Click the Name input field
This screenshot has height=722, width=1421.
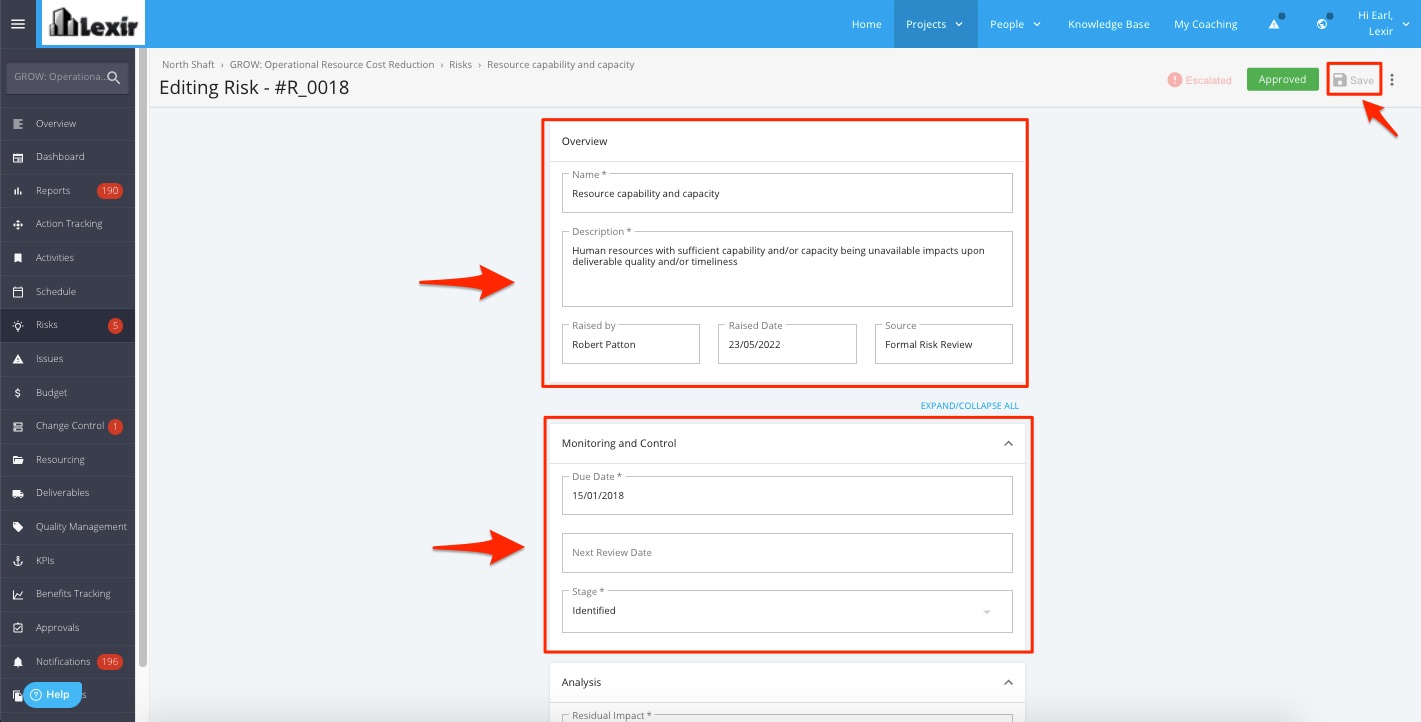tap(787, 193)
